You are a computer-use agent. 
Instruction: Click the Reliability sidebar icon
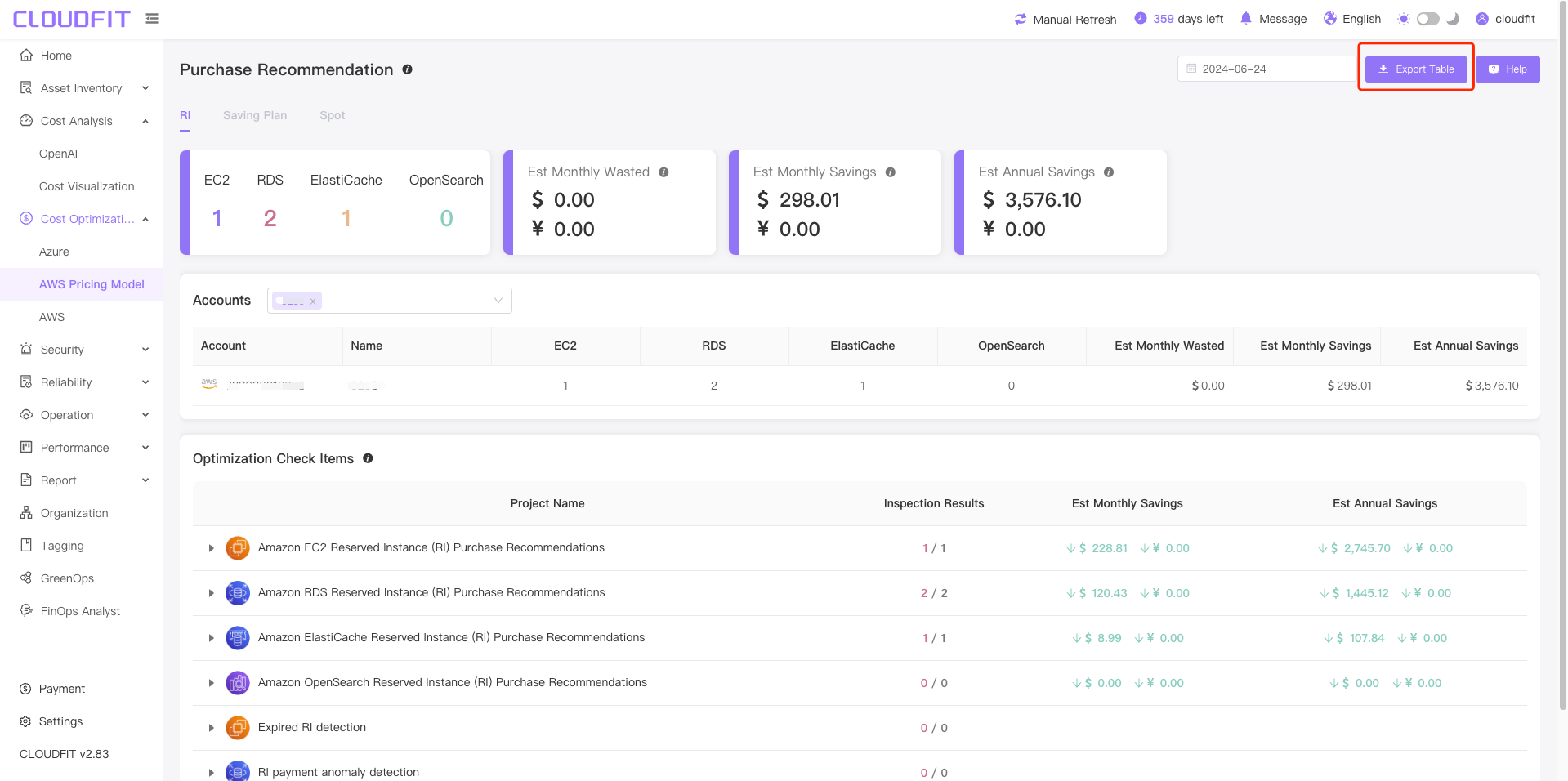26,382
